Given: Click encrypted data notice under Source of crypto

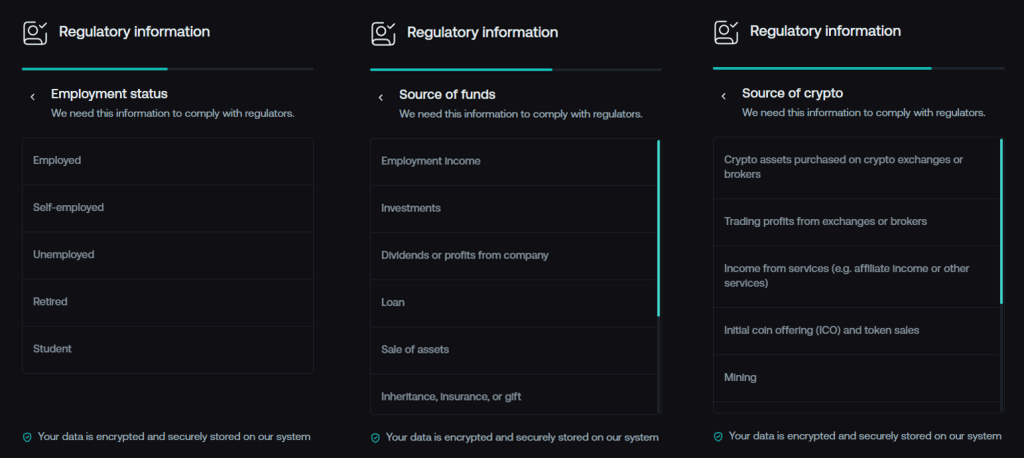Looking at the screenshot, I should [x=865, y=436].
